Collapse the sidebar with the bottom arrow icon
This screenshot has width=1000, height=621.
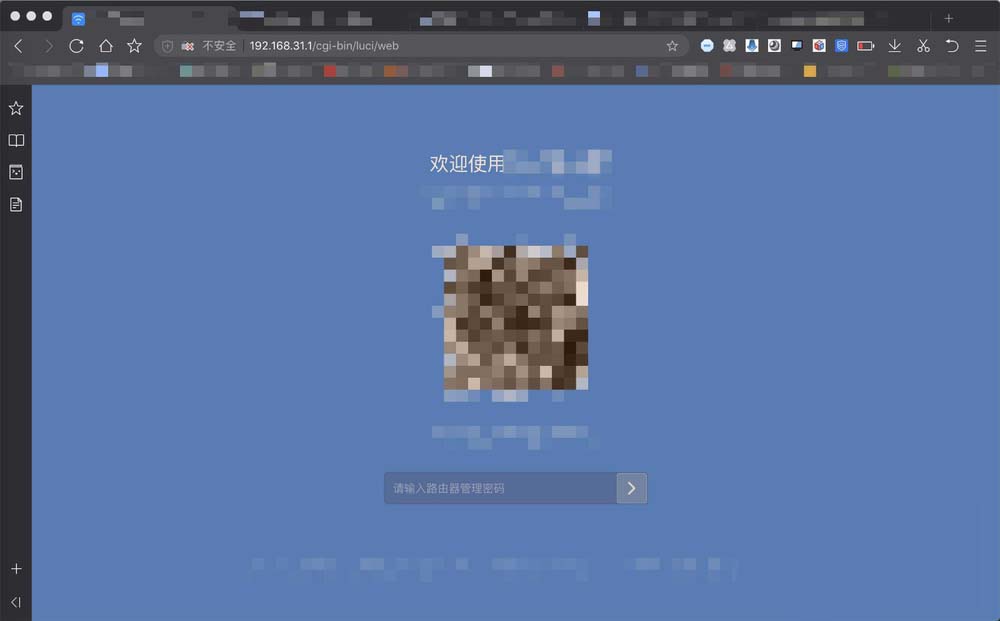tap(16, 602)
